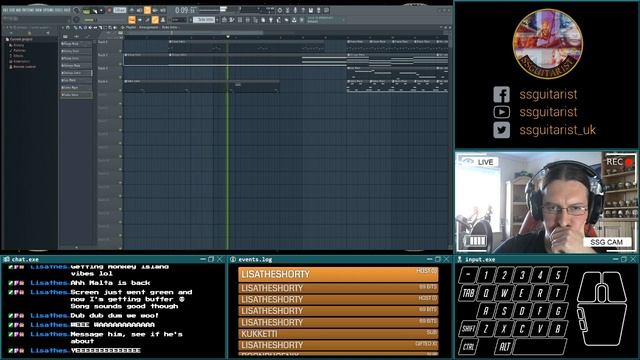Expand Patterns in the browser tree
The width and height of the screenshot is (640, 360).
click(17, 50)
